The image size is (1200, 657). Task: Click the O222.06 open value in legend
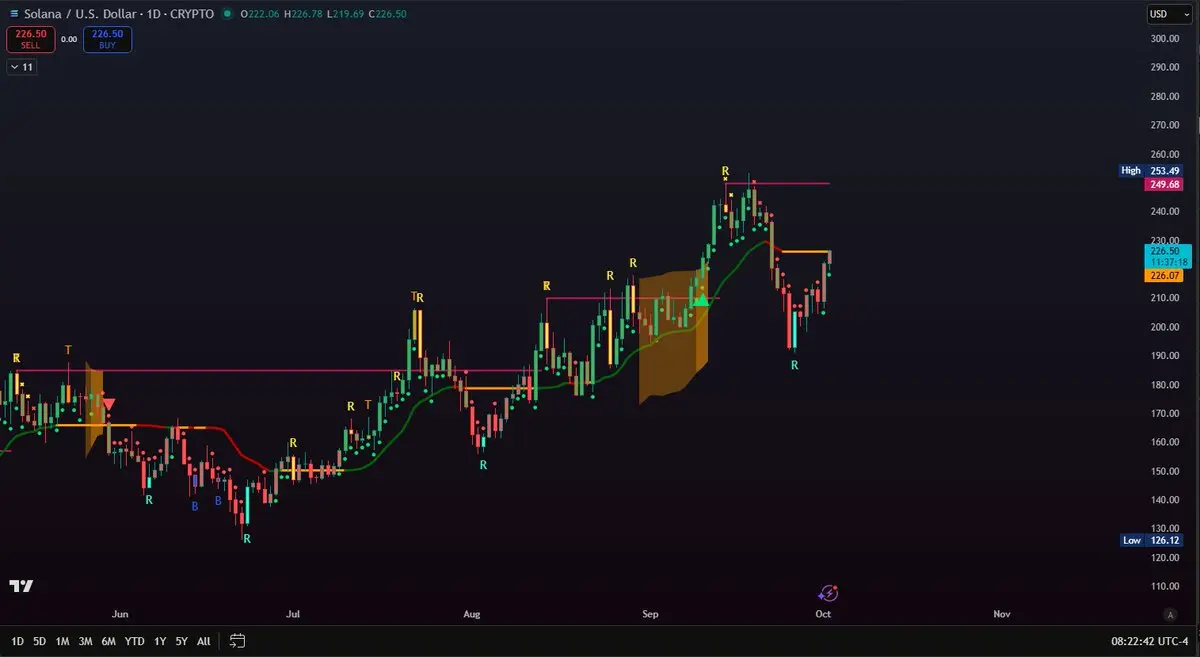[x=261, y=14]
